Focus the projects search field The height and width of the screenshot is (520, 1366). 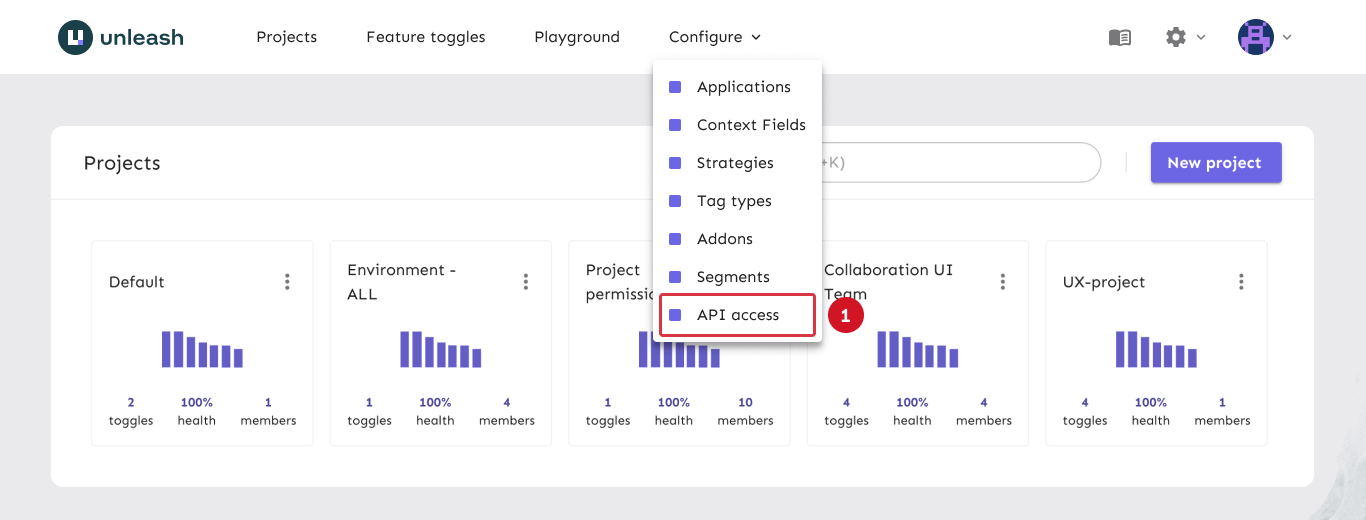click(960, 163)
